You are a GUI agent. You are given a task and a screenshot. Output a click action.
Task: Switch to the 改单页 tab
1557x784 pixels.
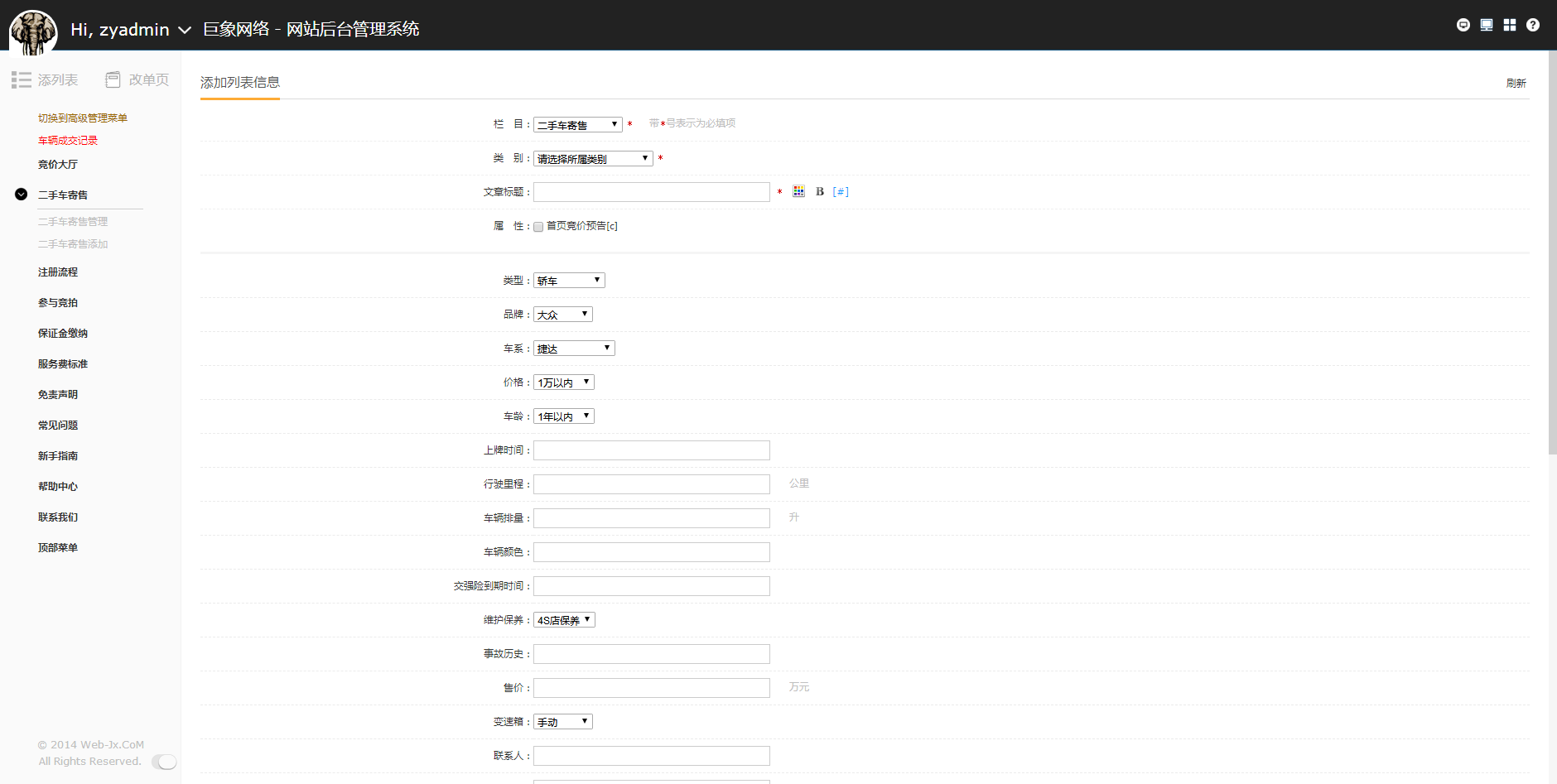point(149,79)
